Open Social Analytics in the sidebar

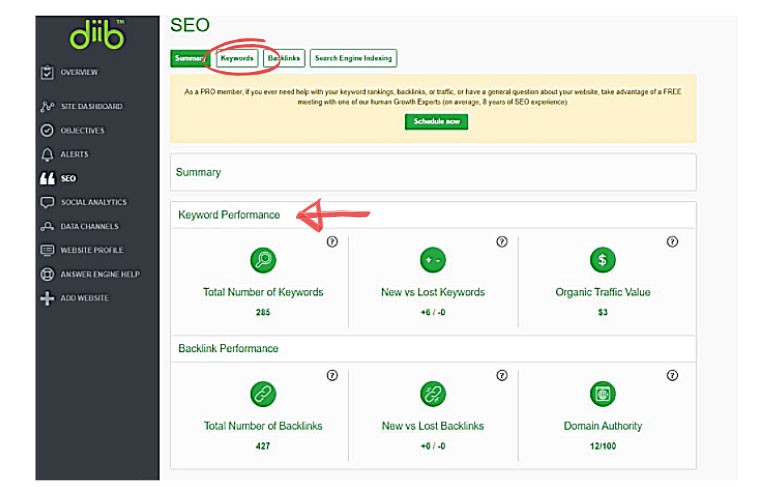[94, 202]
